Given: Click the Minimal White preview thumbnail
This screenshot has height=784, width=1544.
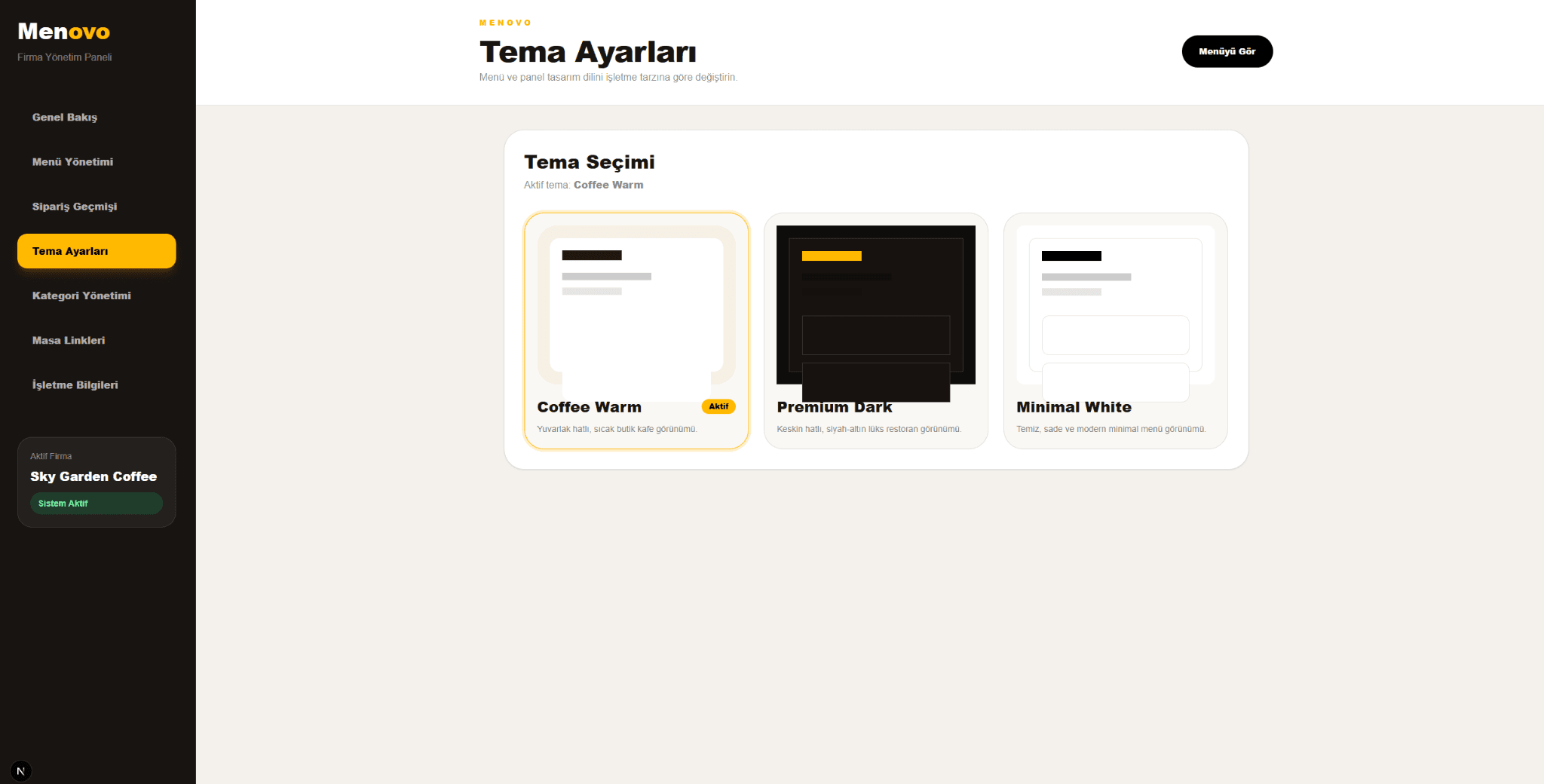Looking at the screenshot, I should pos(1115,305).
